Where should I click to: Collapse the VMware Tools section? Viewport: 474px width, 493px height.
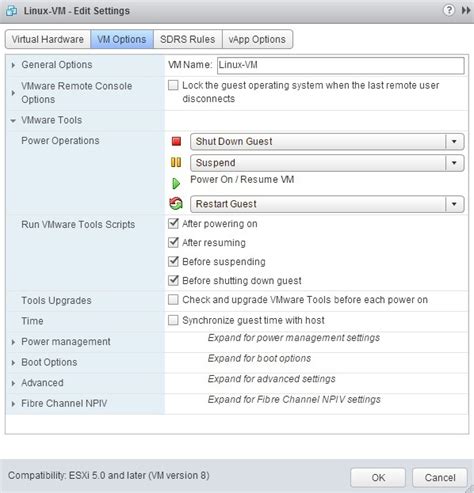pyautogui.click(x=13, y=121)
